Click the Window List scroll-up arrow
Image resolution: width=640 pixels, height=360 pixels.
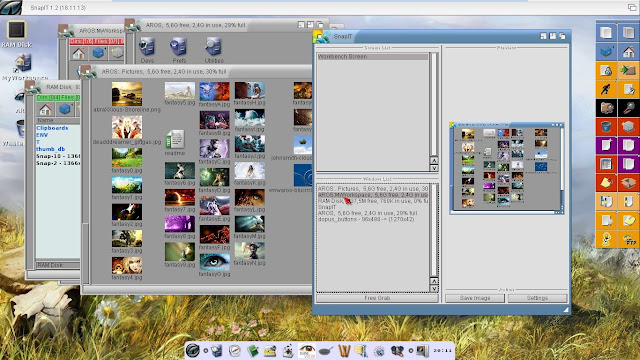tap(434, 281)
